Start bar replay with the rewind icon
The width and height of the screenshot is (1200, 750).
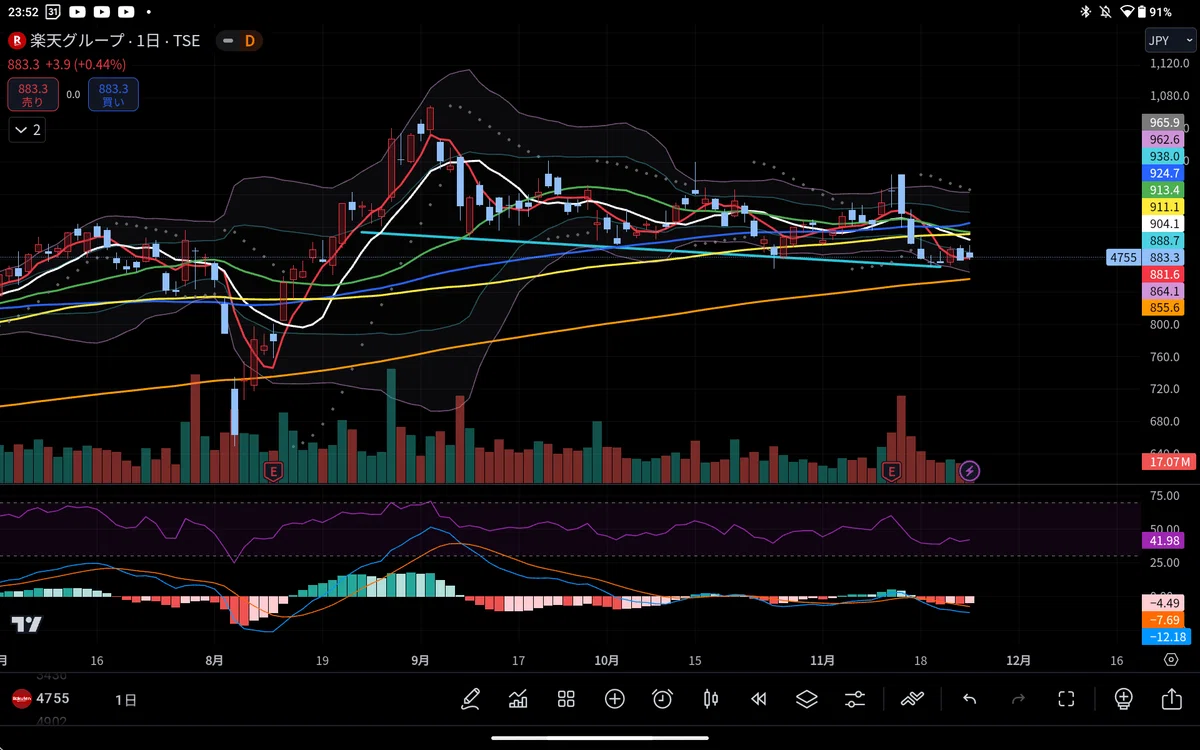click(x=759, y=699)
